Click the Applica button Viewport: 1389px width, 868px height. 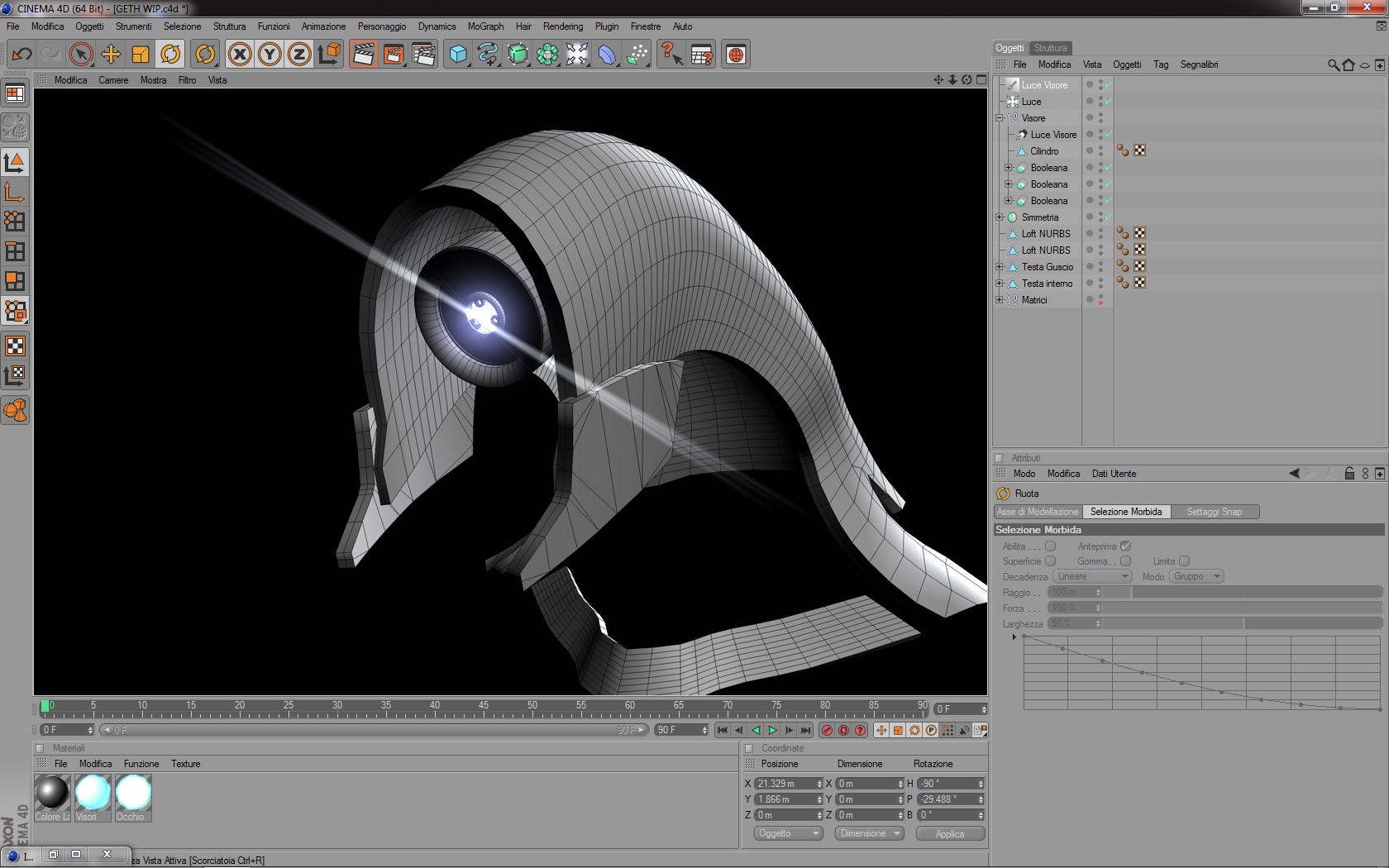[950, 834]
